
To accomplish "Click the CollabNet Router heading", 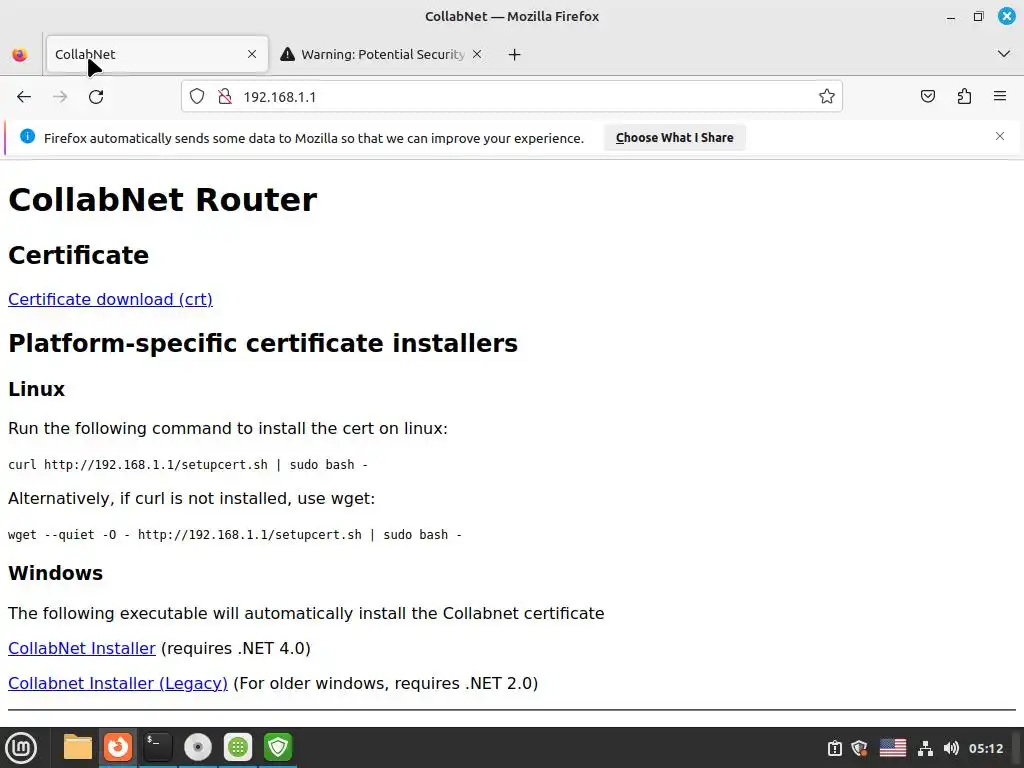I will click(x=163, y=200).
